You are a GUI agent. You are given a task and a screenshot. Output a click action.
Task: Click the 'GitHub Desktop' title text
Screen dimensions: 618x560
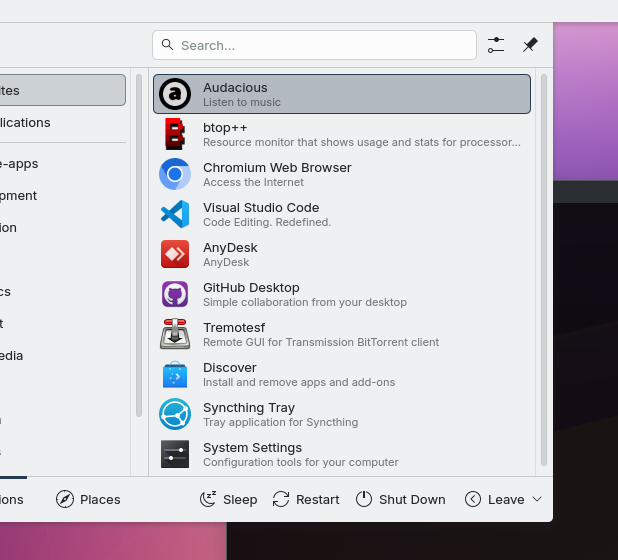click(251, 288)
